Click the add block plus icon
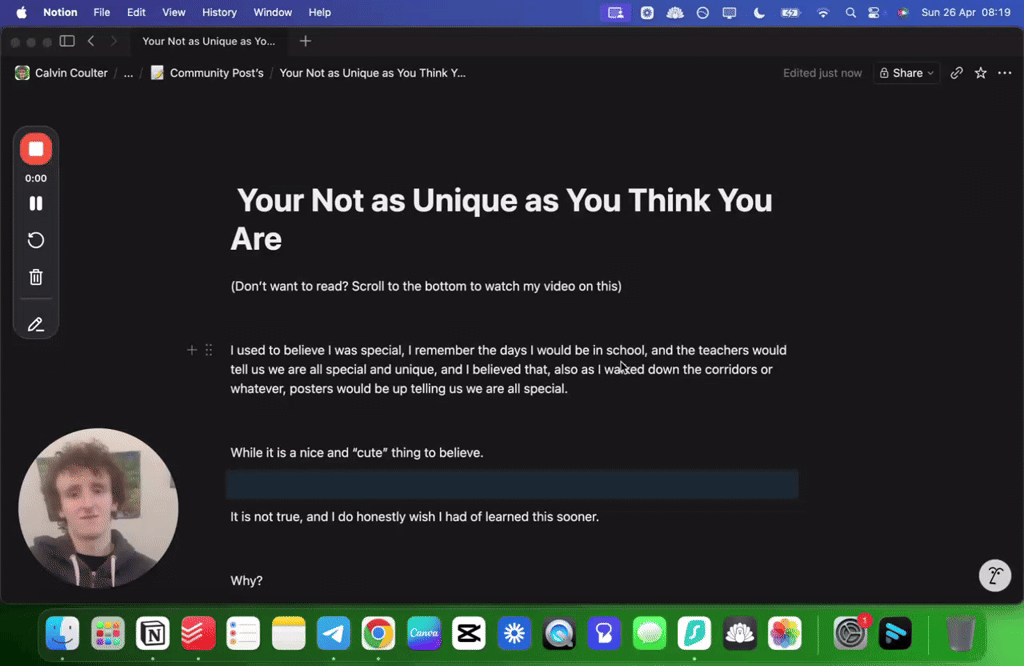1024x666 pixels. coord(191,350)
